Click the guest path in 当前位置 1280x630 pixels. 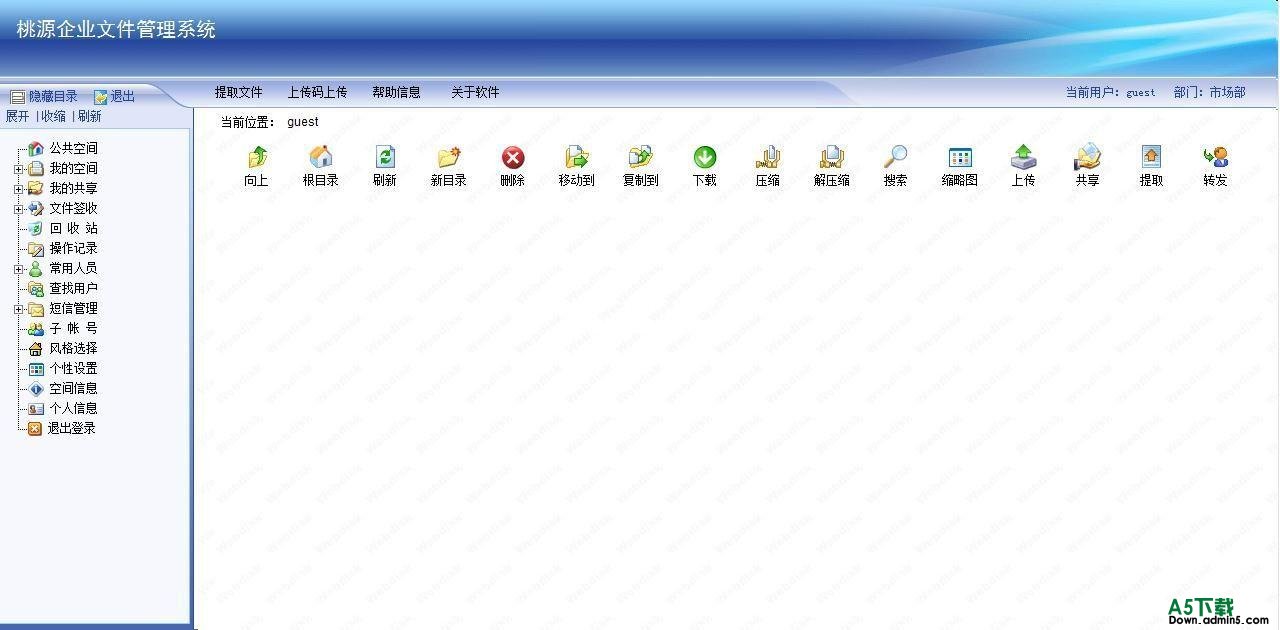click(x=303, y=122)
